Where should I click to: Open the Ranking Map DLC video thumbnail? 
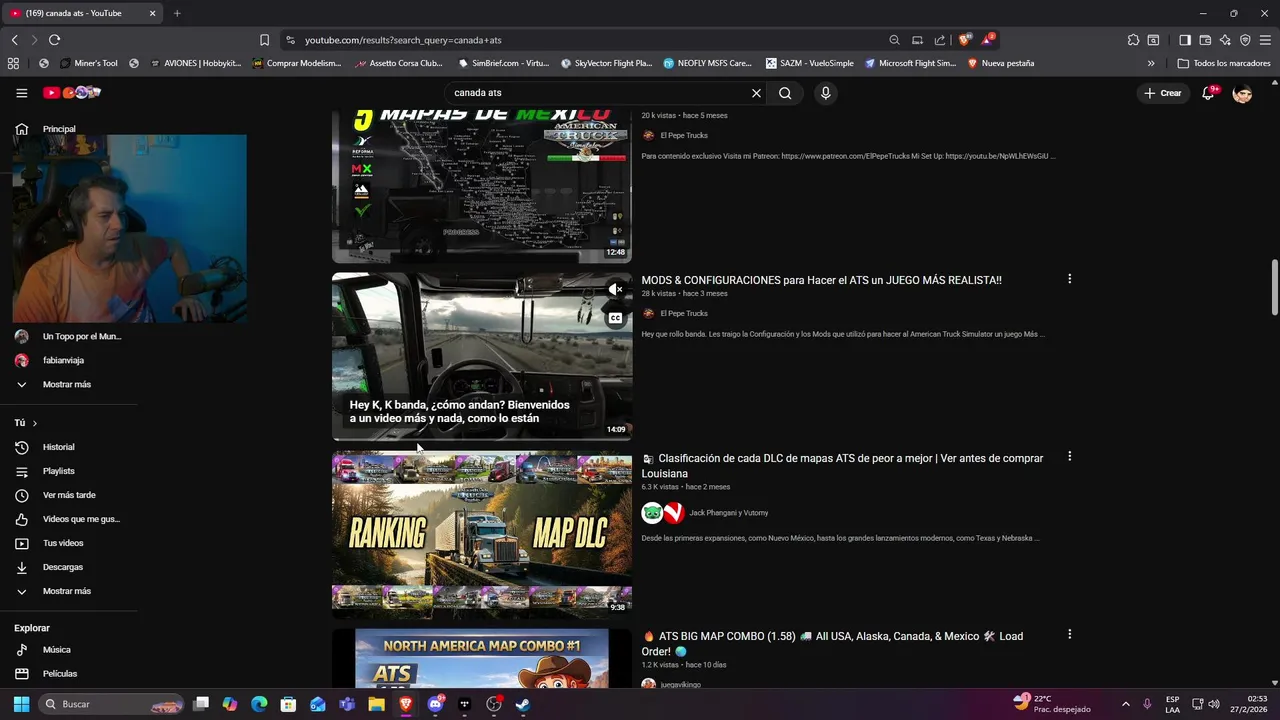tap(482, 535)
